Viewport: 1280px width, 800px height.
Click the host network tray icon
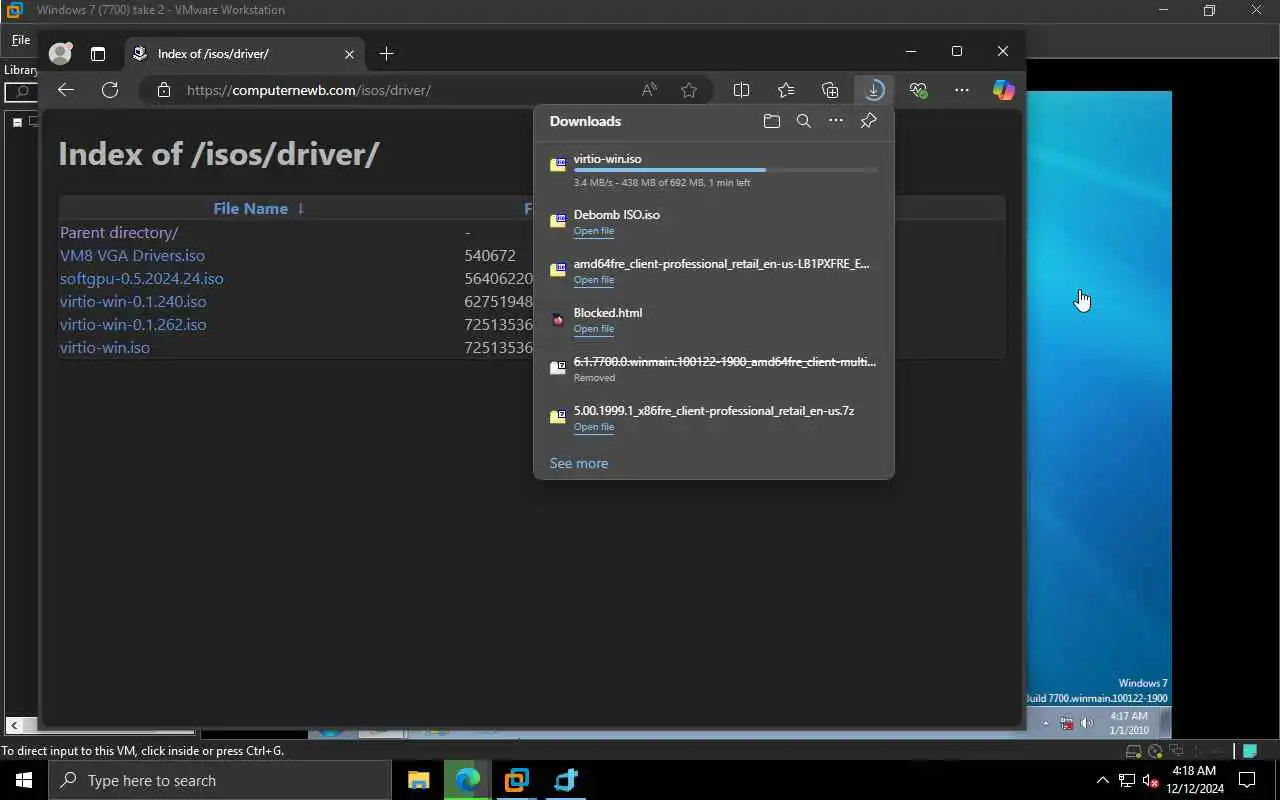pyautogui.click(x=1127, y=781)
